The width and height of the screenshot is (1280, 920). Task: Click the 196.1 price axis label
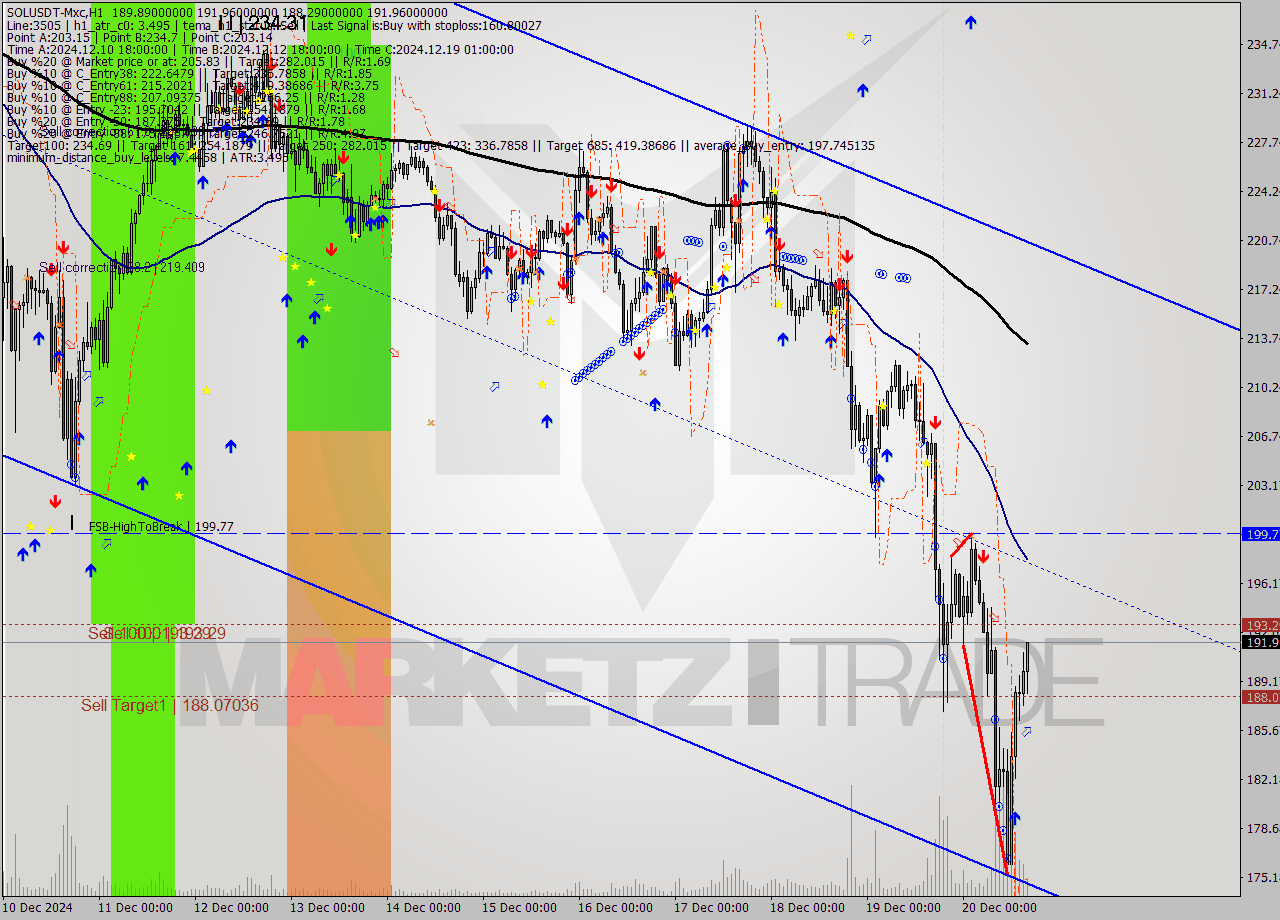(1262, 583)
